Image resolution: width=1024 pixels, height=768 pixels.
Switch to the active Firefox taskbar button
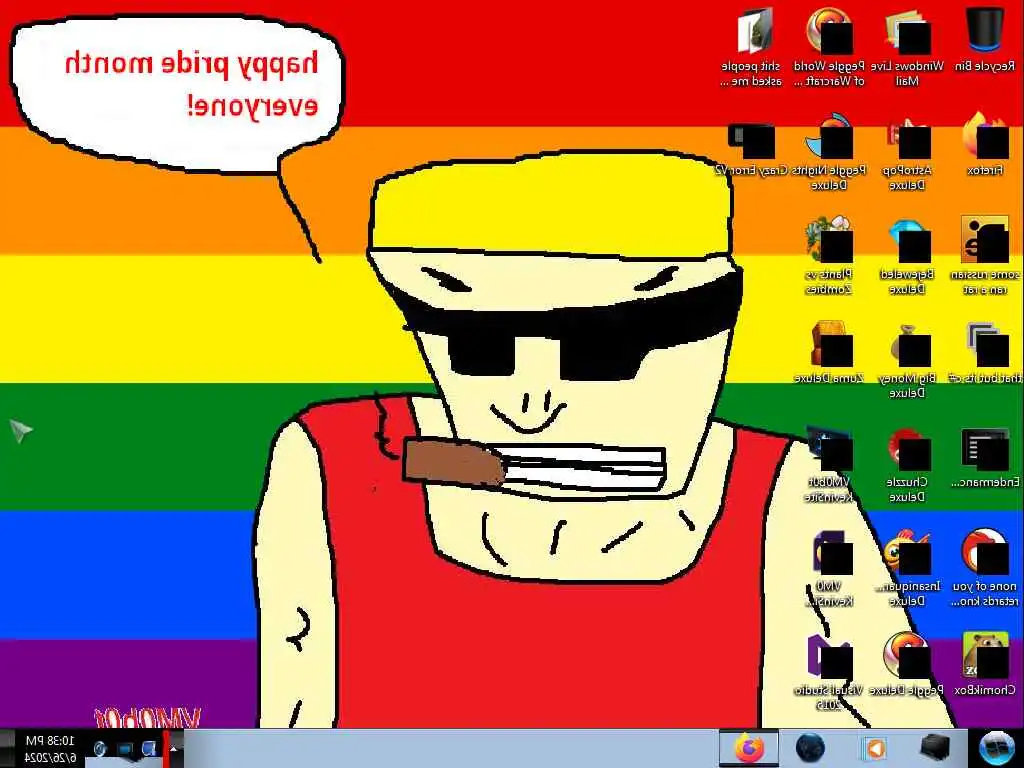748,748
